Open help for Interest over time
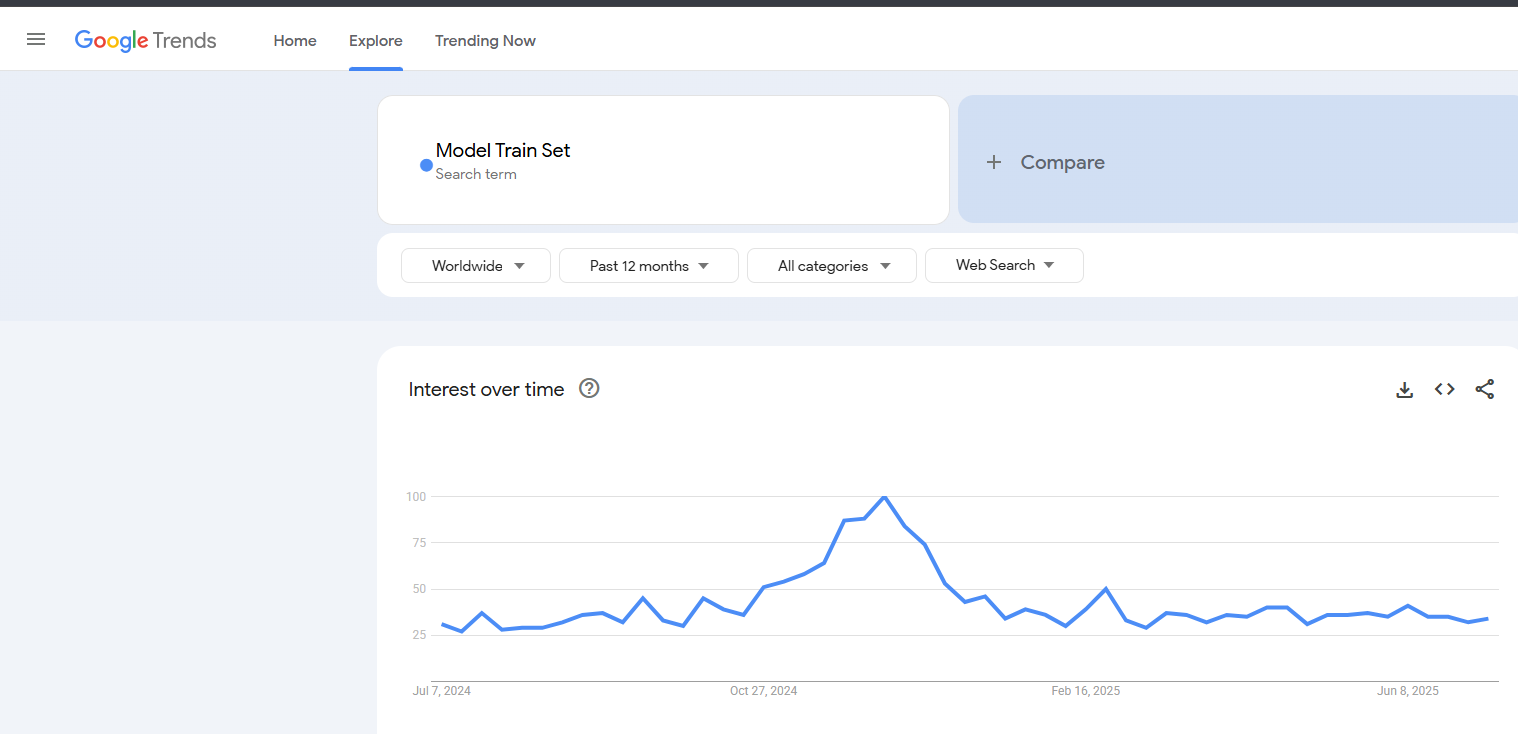The width and height of the screenshot is (1518, 734). tap(589, 389)
